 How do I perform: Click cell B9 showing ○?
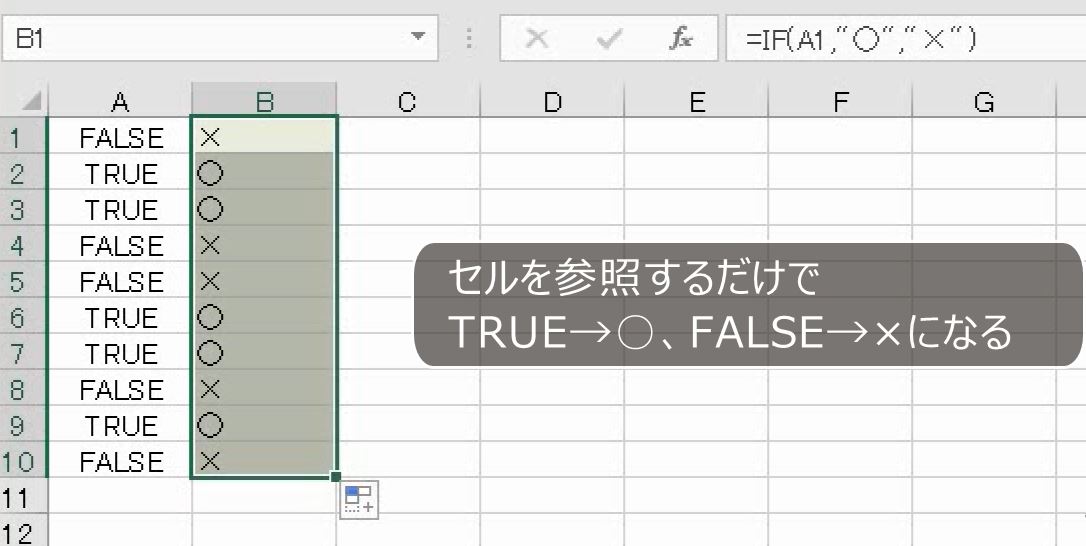[264, 423]
